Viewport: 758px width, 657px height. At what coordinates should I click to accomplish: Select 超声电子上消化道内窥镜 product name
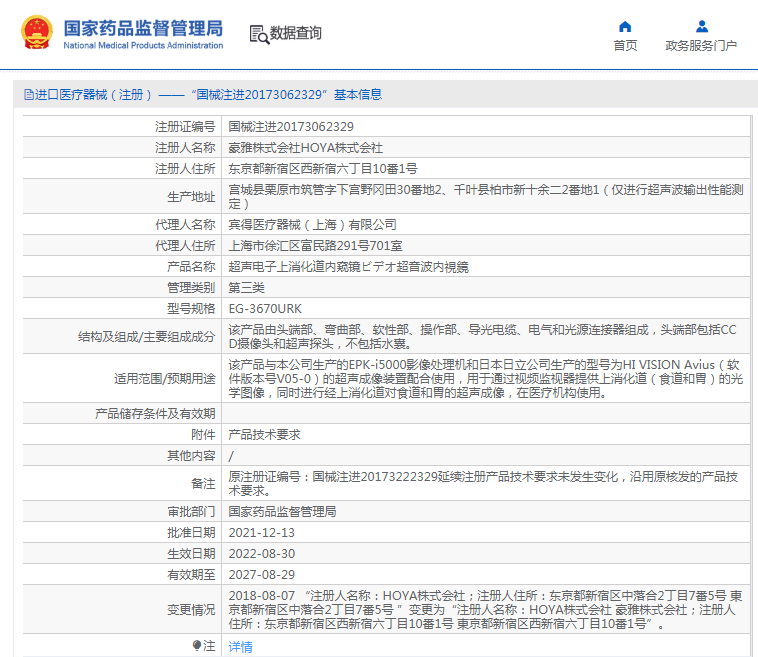tap(348, 267)
